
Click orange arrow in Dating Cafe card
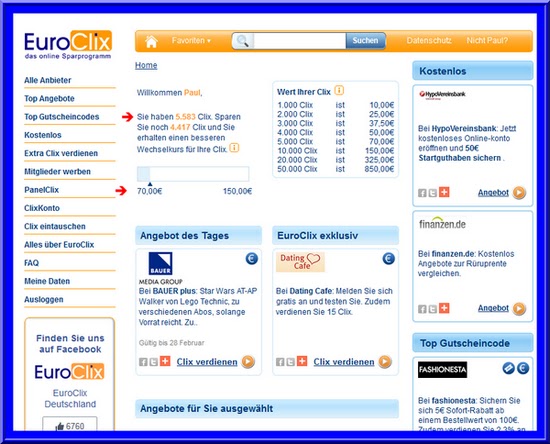[x=385, y=362]
